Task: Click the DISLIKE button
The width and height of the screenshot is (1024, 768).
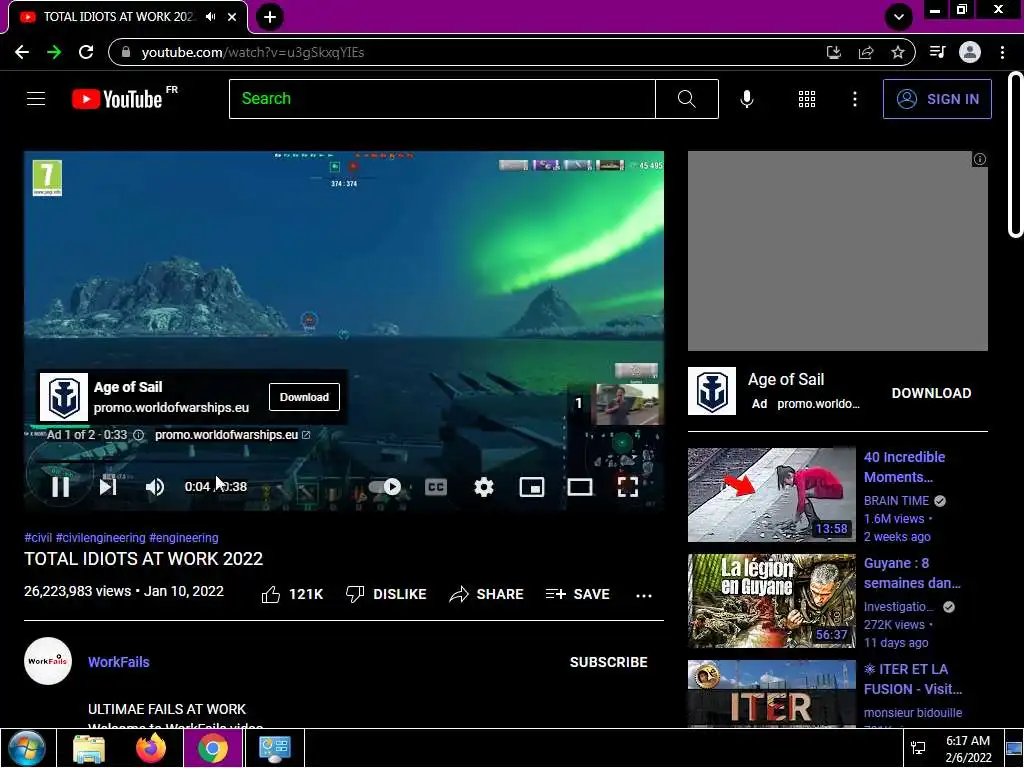Action: click(386, 594)
